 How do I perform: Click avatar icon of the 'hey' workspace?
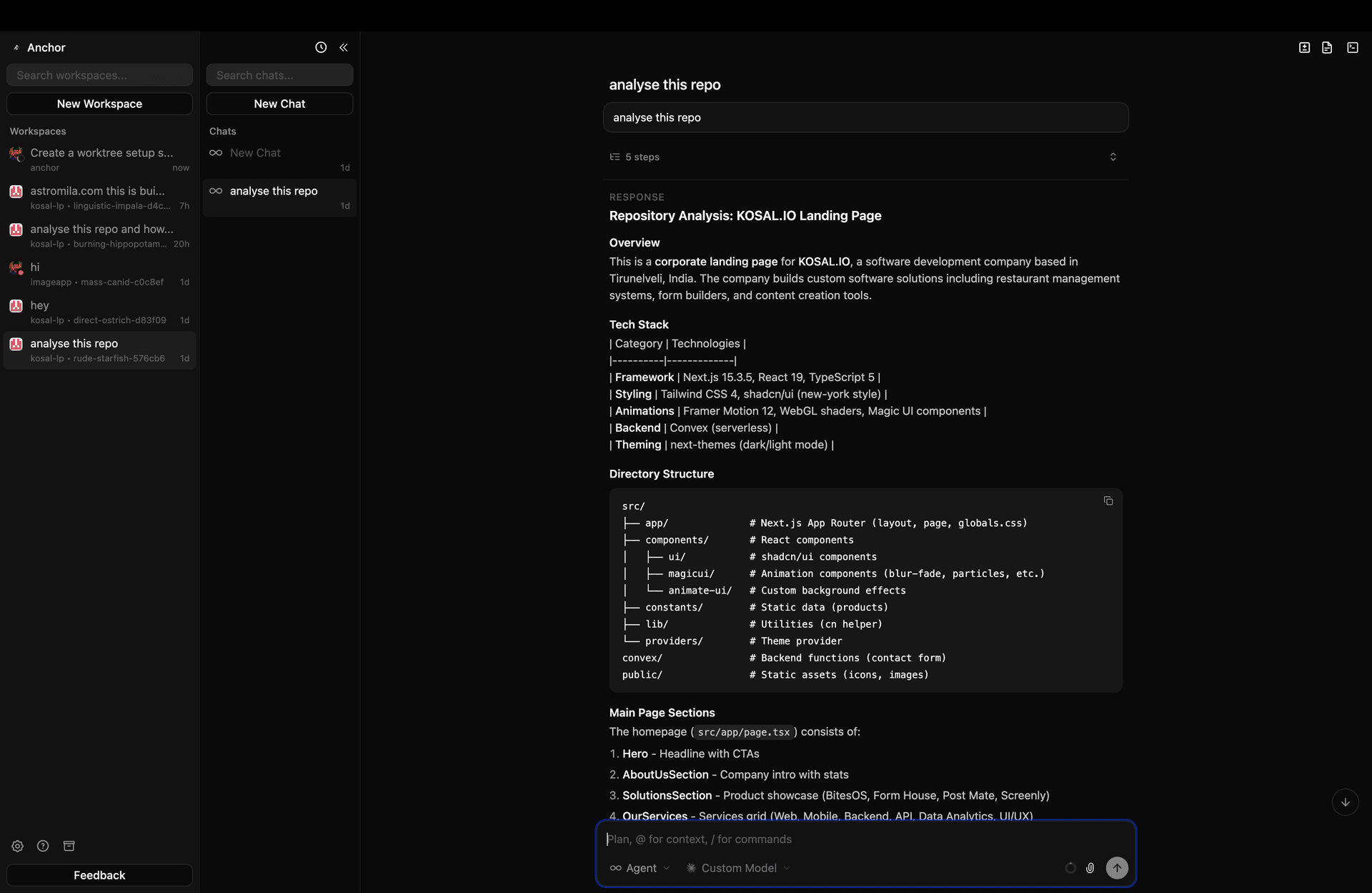[16, 306]
